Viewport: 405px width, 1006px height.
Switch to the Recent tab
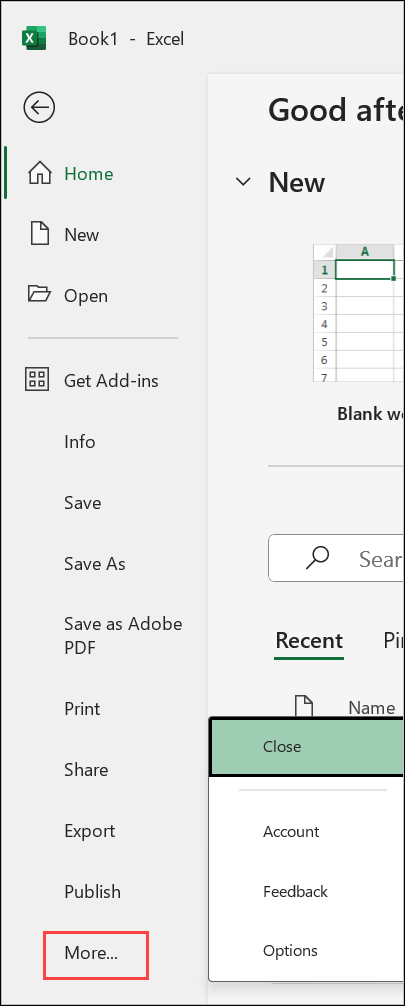pos(309,640)
